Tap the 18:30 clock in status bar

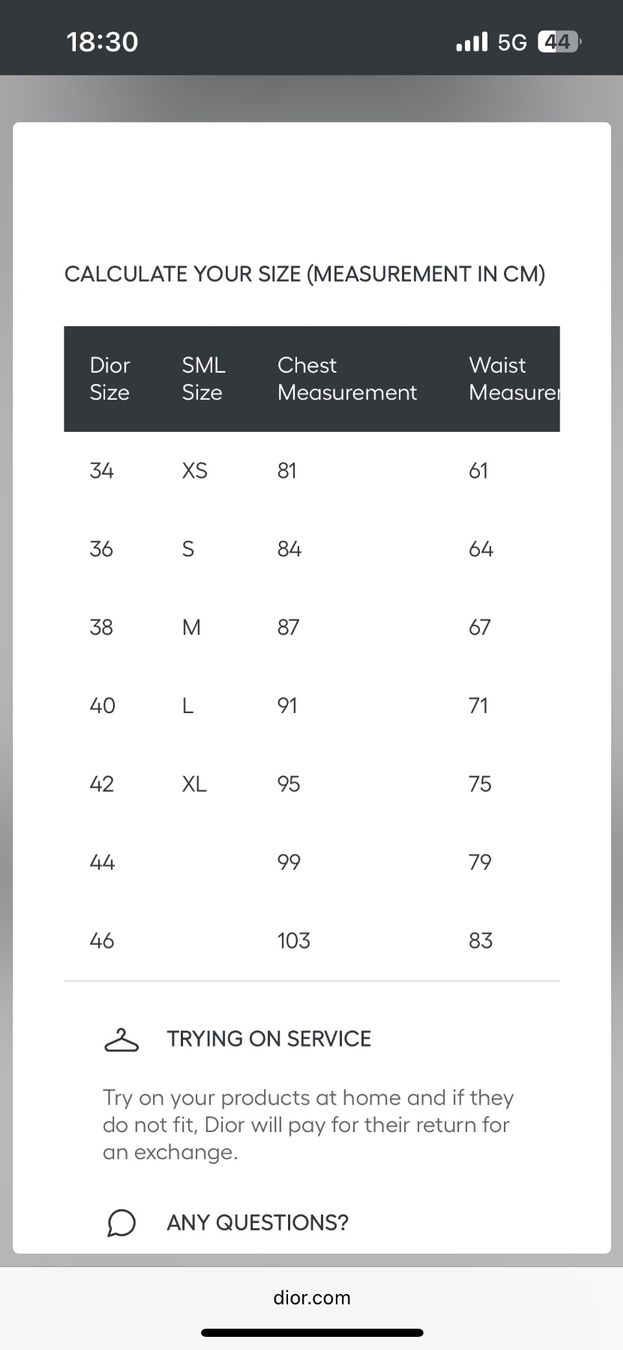[x=102, y=42]
